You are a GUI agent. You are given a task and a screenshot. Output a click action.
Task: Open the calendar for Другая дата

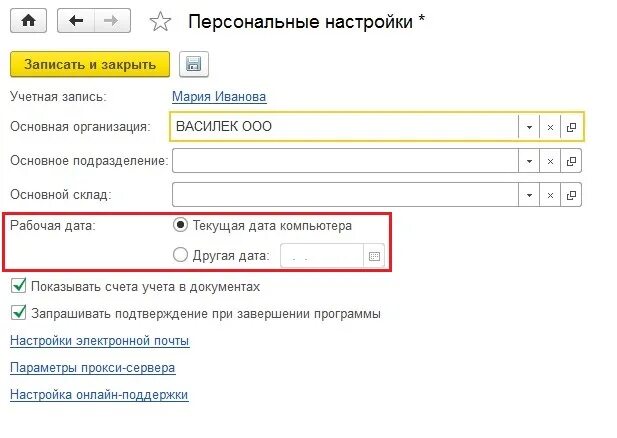pyautogui.click(x=374, y=256)
